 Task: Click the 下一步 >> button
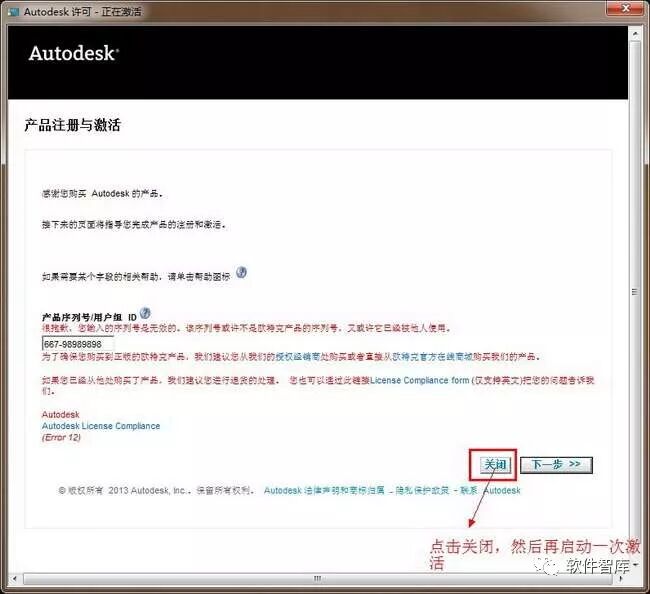556,465
